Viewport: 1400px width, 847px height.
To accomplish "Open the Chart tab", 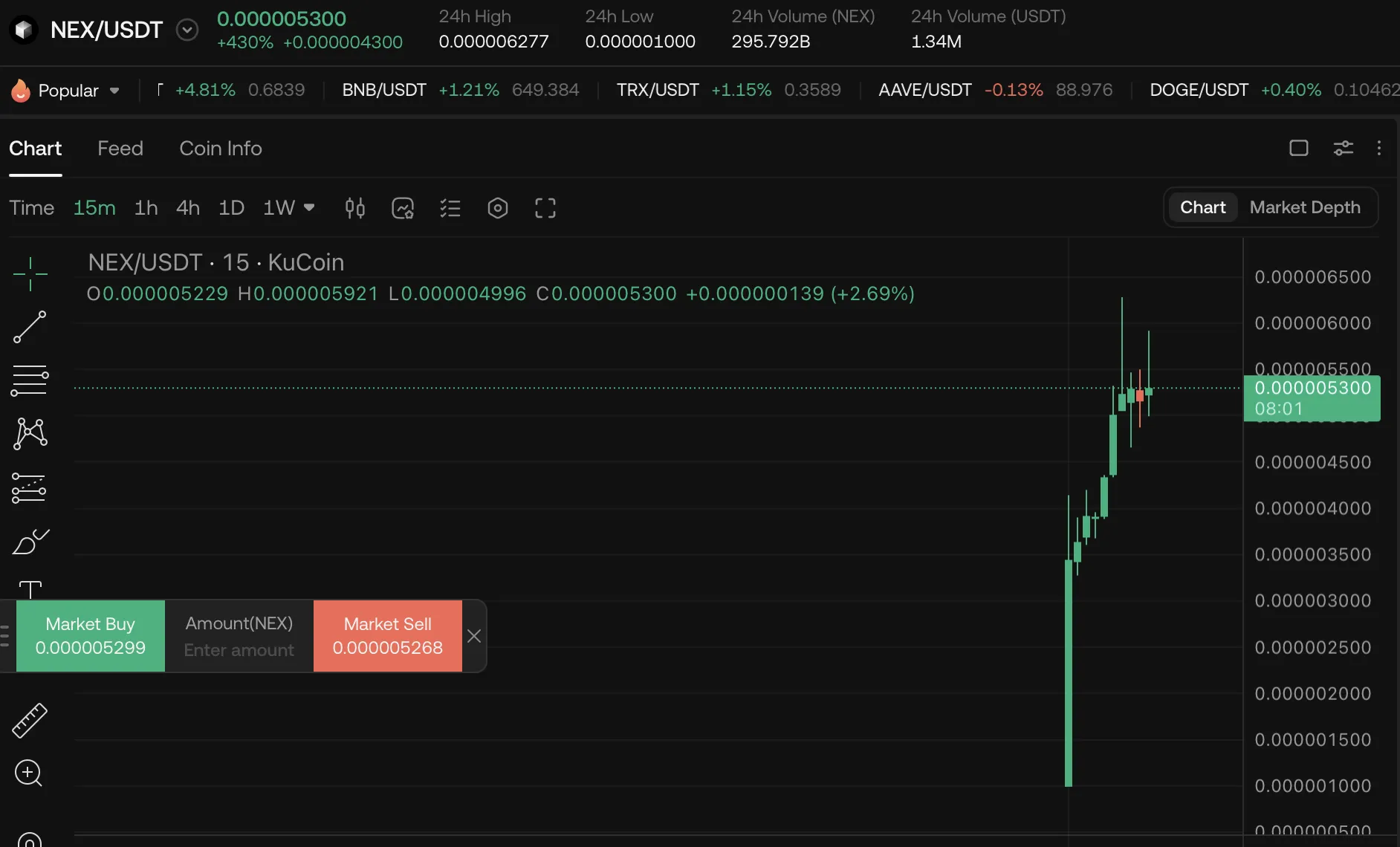I will [35, 149].
